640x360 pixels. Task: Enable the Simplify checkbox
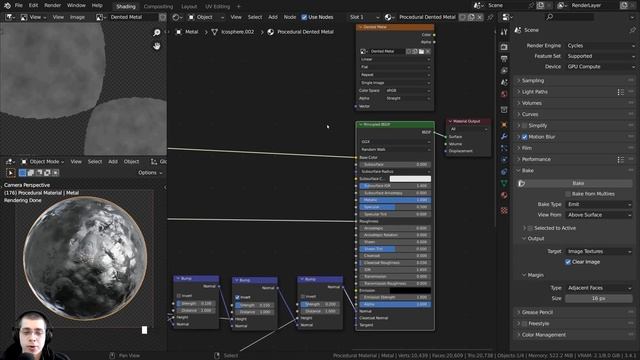(525, 126)
